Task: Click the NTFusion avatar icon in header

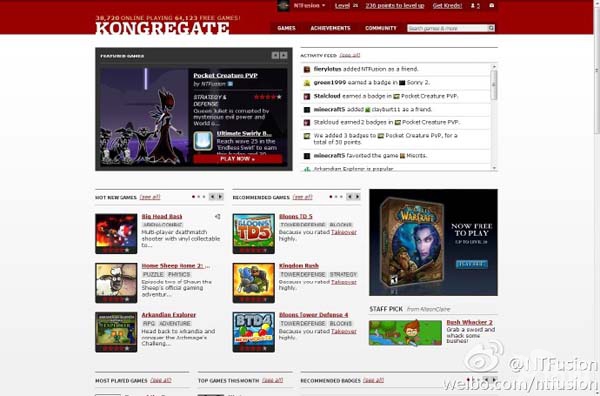Action: [283, 6]
